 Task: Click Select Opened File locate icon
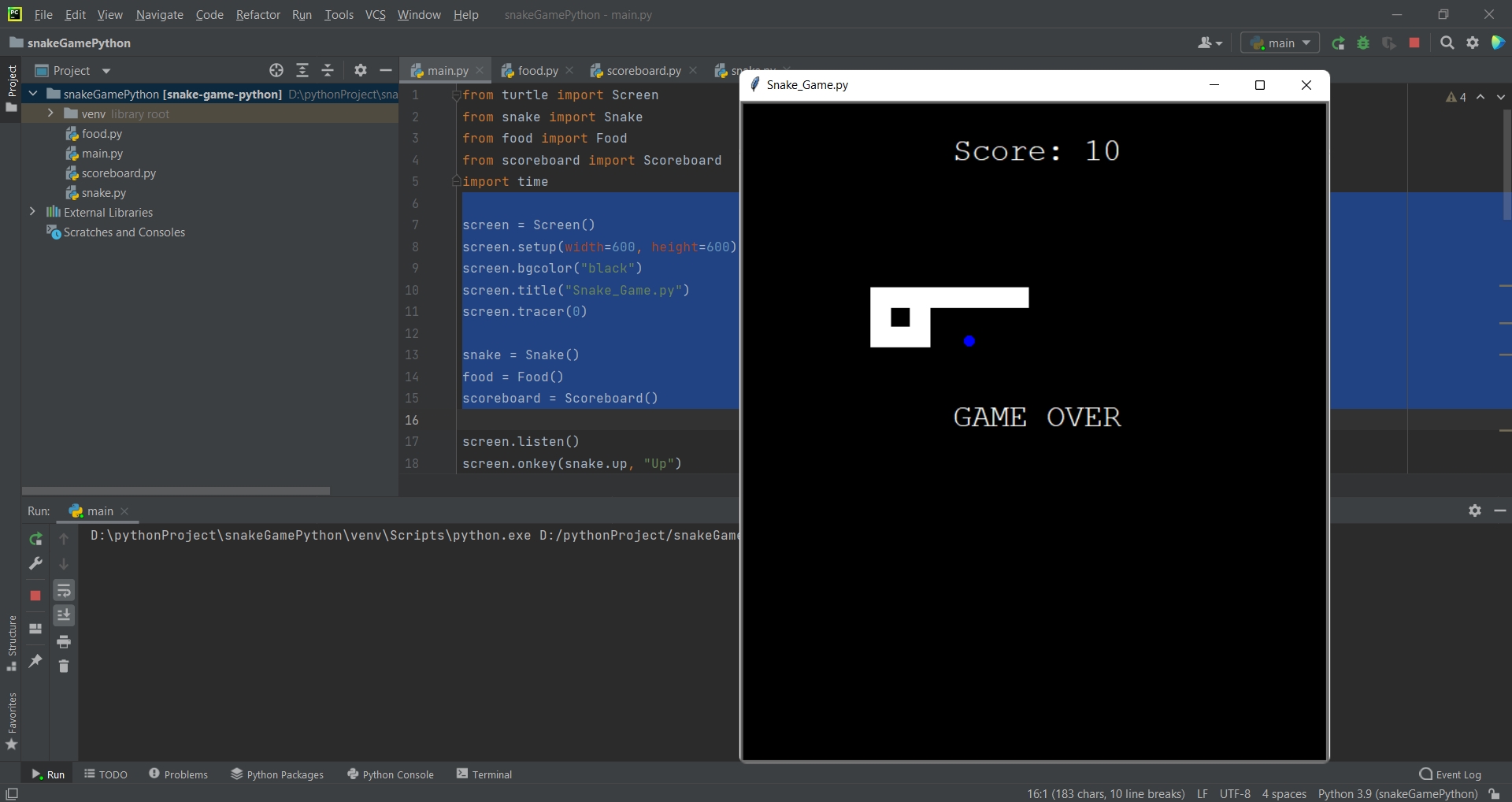point(276,71)
